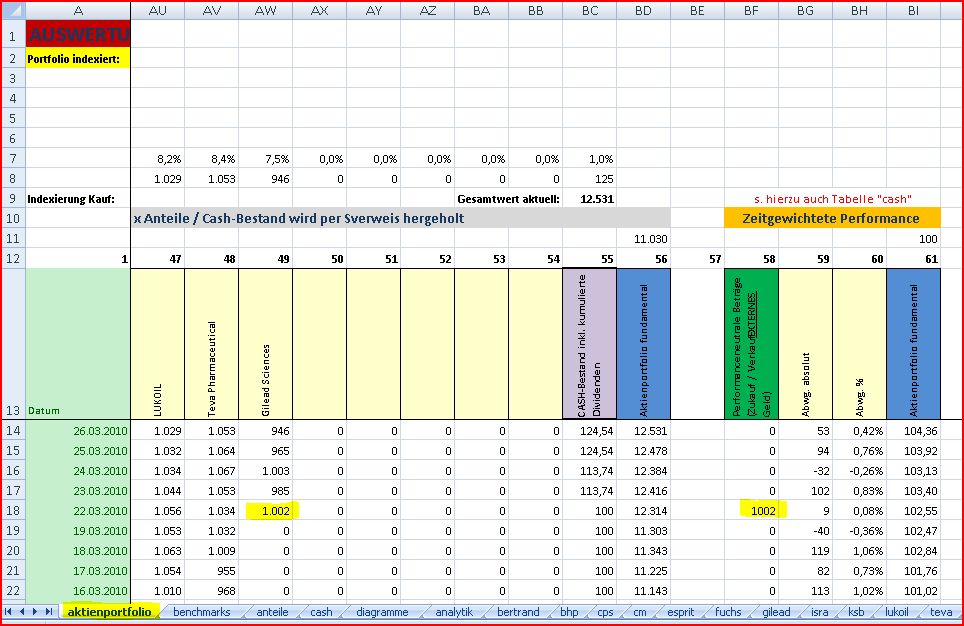Jump to the last sheet with navigation arrow
This screenshot has width=964, height=626.
pos(49,611)
